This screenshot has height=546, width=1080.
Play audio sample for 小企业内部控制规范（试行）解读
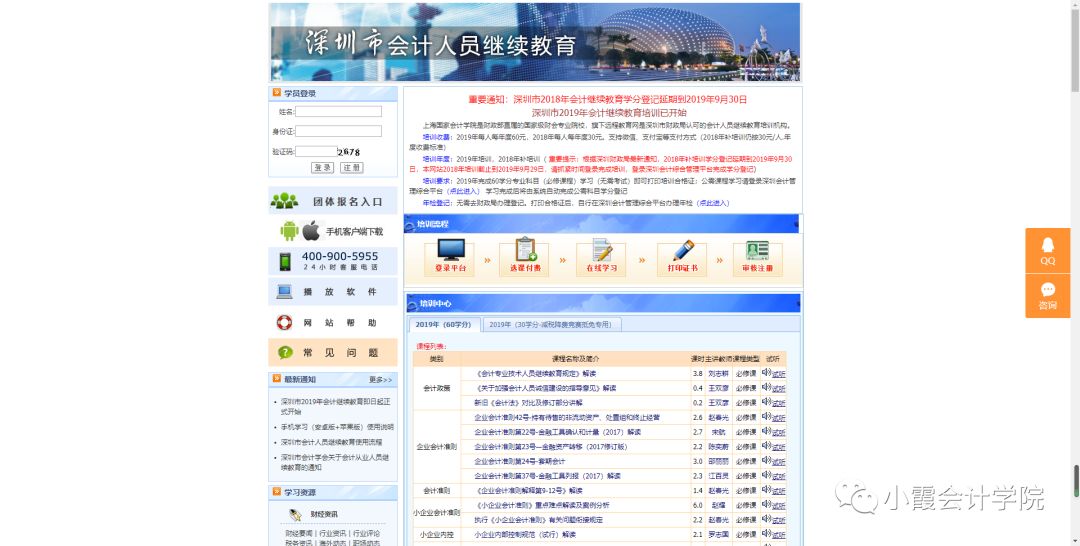pyautogui.click(x=766, y=534)
